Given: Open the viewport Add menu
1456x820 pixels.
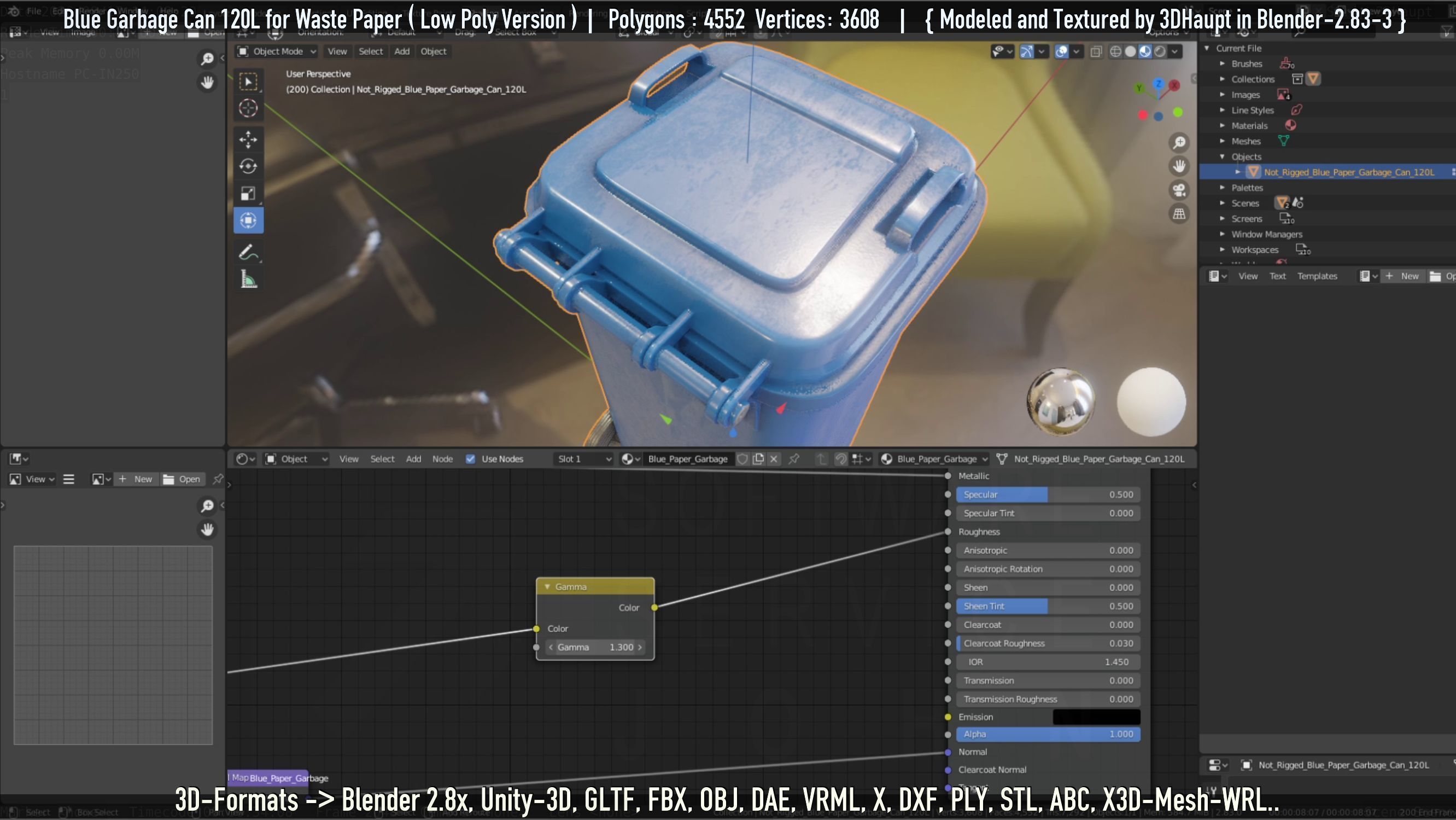Looking at the screenshot, I should tap(402, 51).
